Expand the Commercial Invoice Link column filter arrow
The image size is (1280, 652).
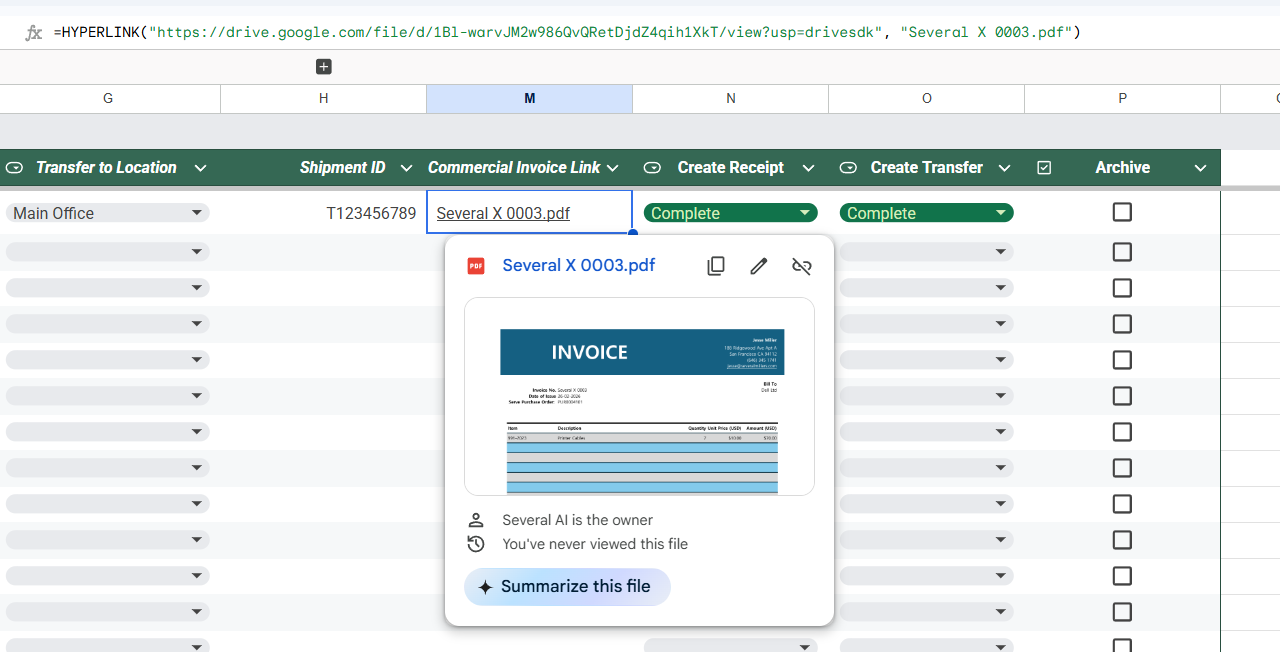(x=613, y=168)
